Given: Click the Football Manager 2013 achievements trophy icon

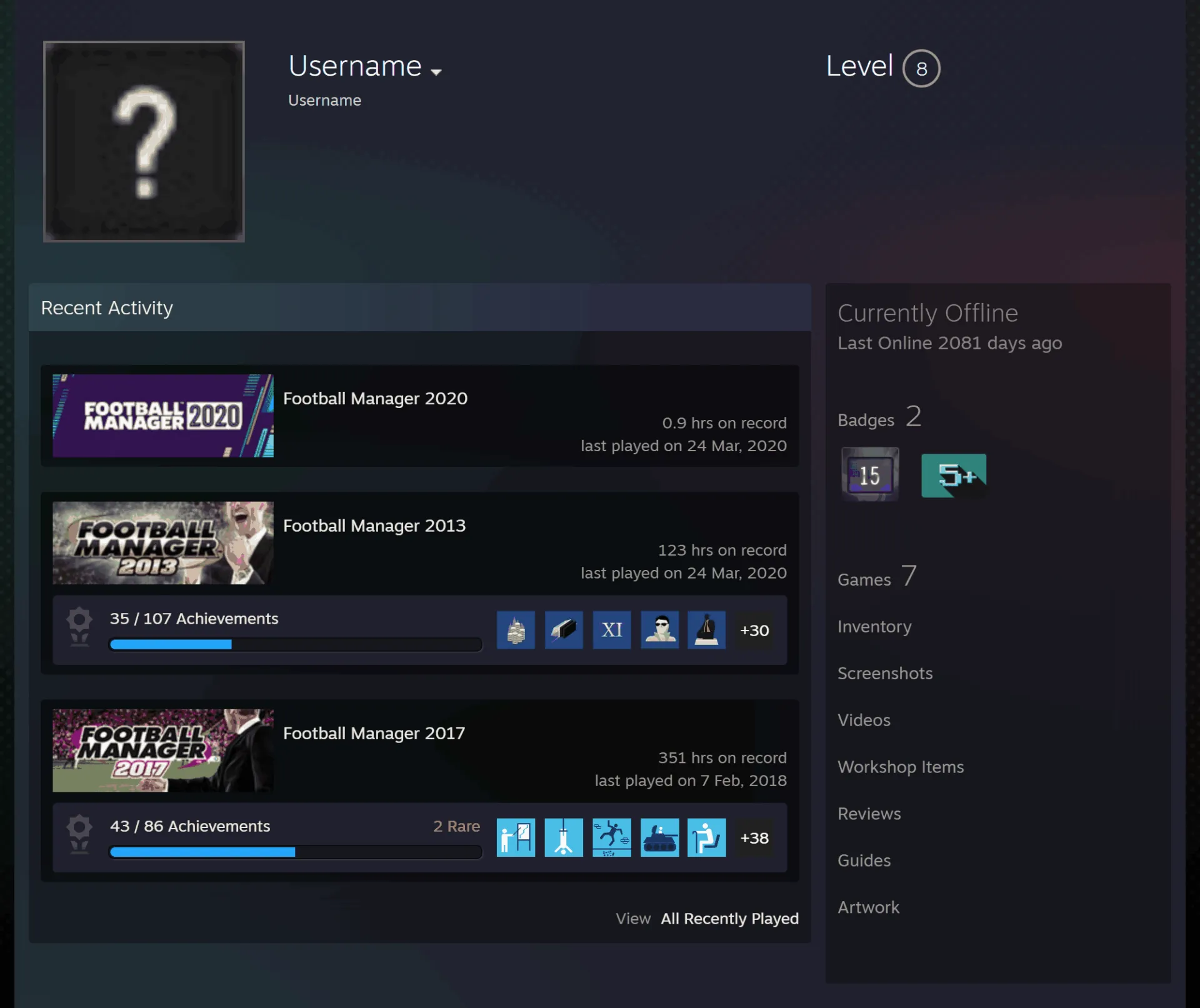Looking at the screenshot, I should coord(79,627).
